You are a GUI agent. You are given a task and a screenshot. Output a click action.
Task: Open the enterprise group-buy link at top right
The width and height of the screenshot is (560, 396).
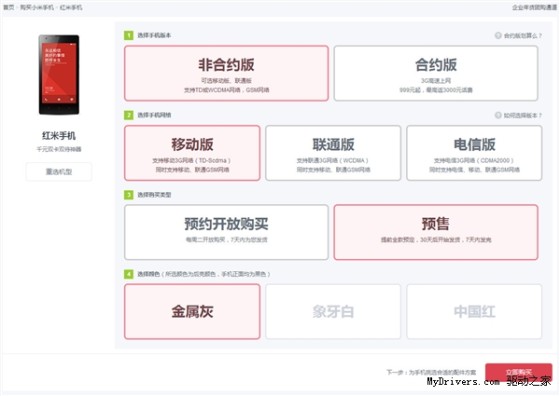534,7
